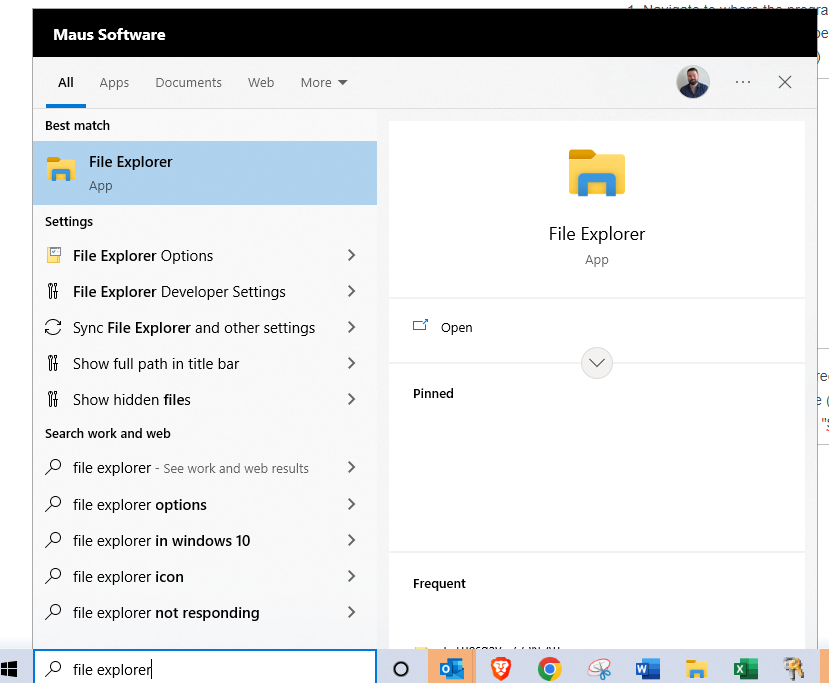Click the taskbar search box containing 'file explorer'
Viewport: 829px width, 683px height.
205,669
